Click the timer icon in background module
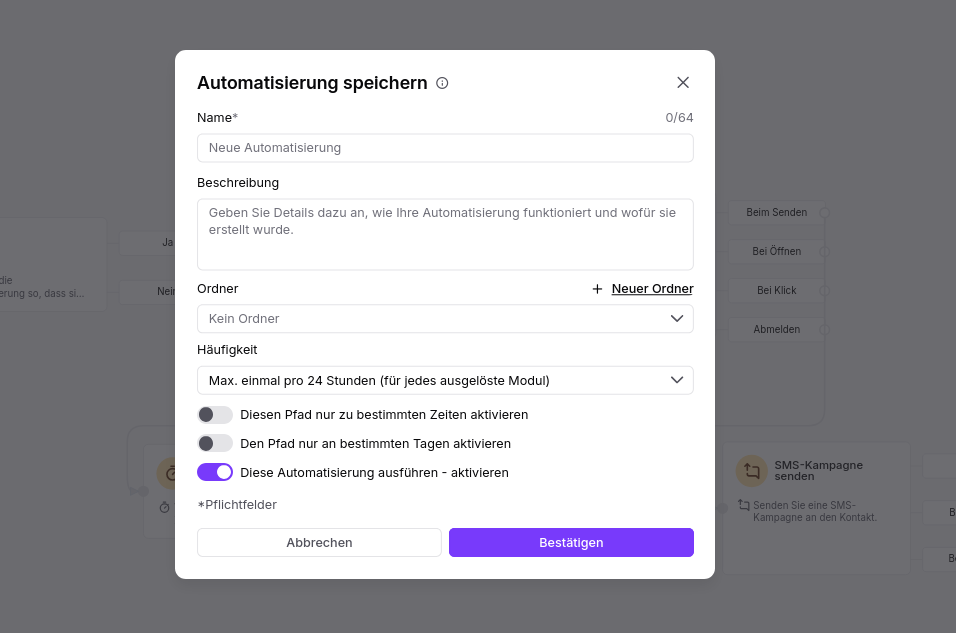 [165, 507]
